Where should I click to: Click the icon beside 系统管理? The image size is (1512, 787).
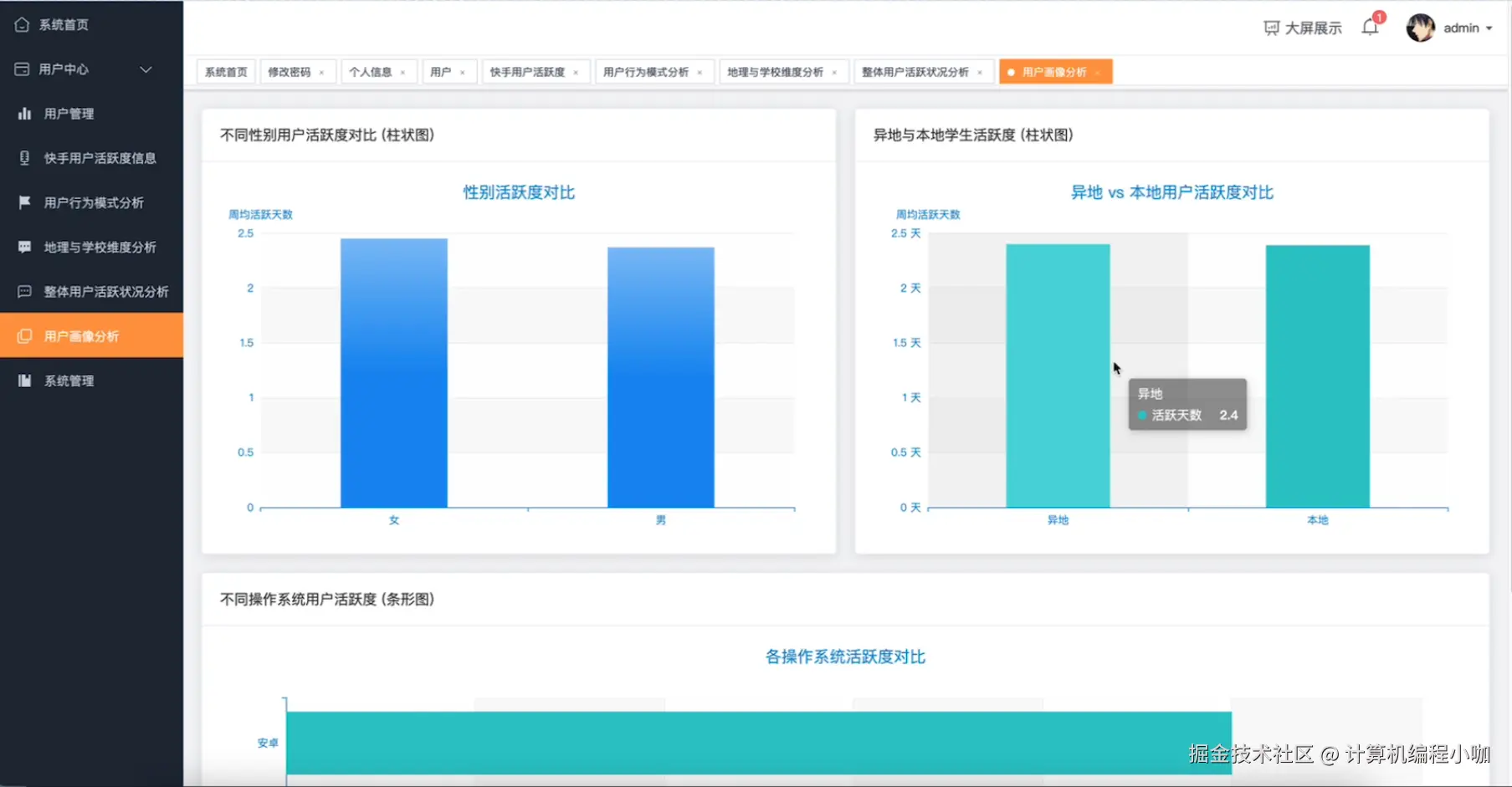click(x=25, y=381)
